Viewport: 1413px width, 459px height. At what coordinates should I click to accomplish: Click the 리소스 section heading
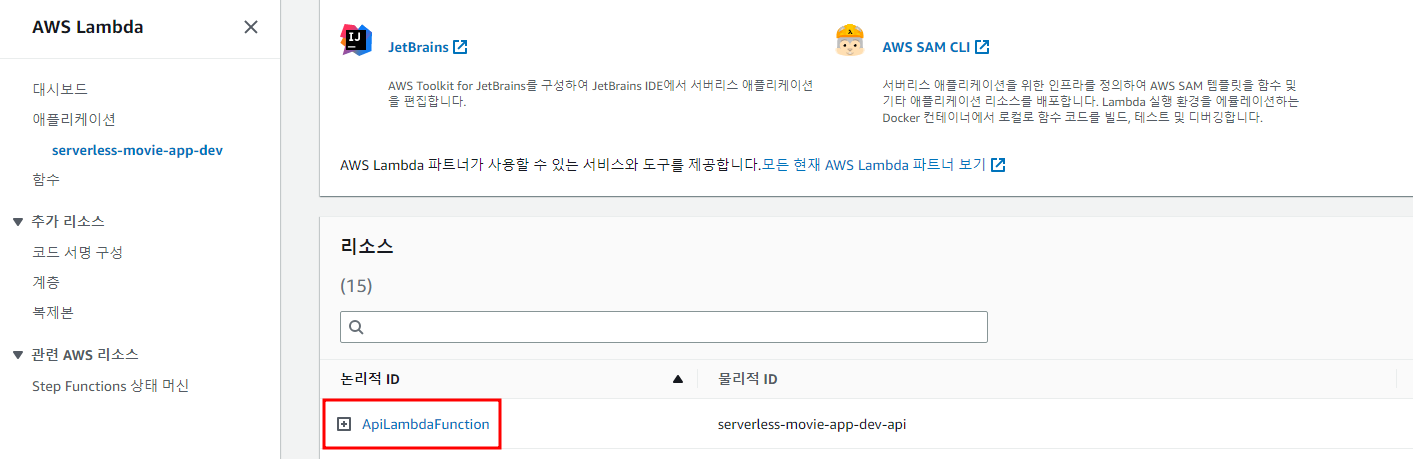[x=367, y=247]
